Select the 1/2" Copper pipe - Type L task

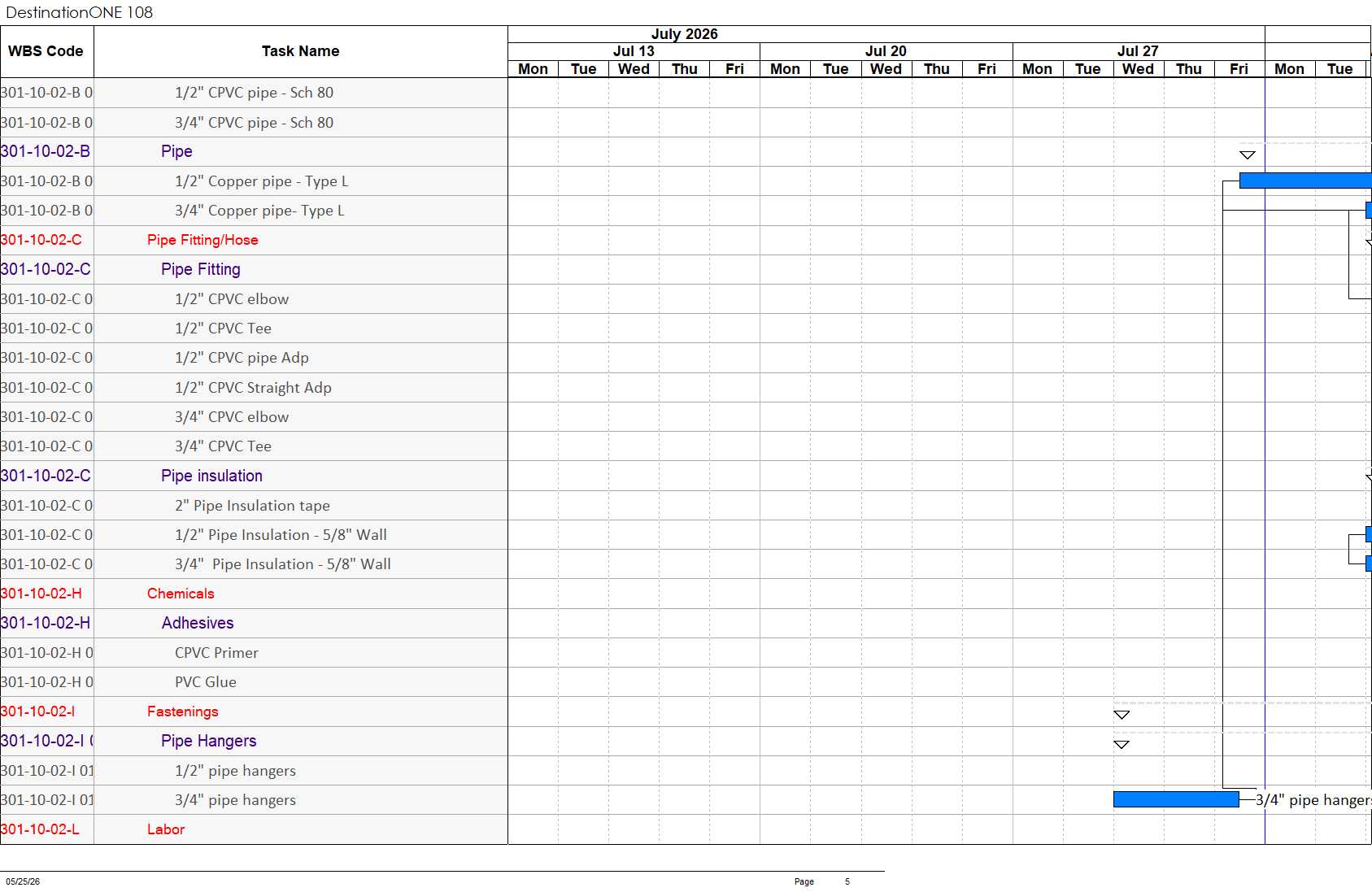coord(261,181)
